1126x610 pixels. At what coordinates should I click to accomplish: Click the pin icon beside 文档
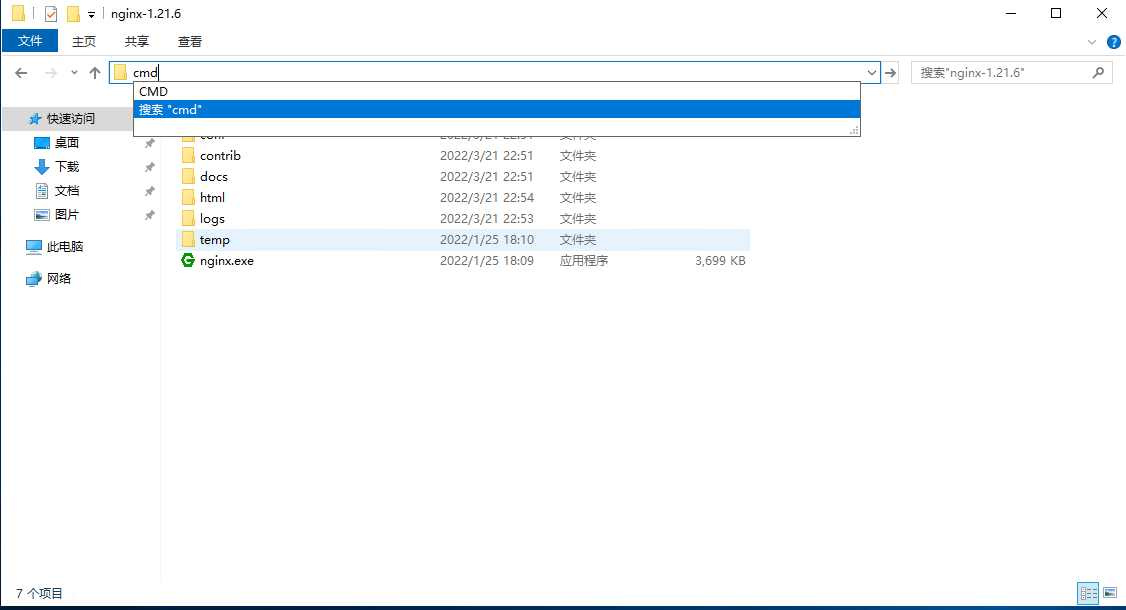(x=149, y=191)
